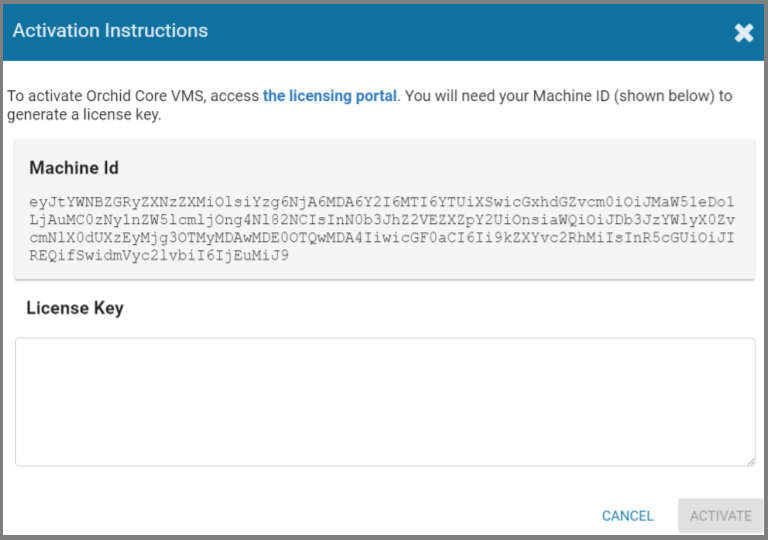This screenshot has height=540, width=768.
Task: Click the machine ID line starting with eyJtYWNB
Action: (383, 201)
